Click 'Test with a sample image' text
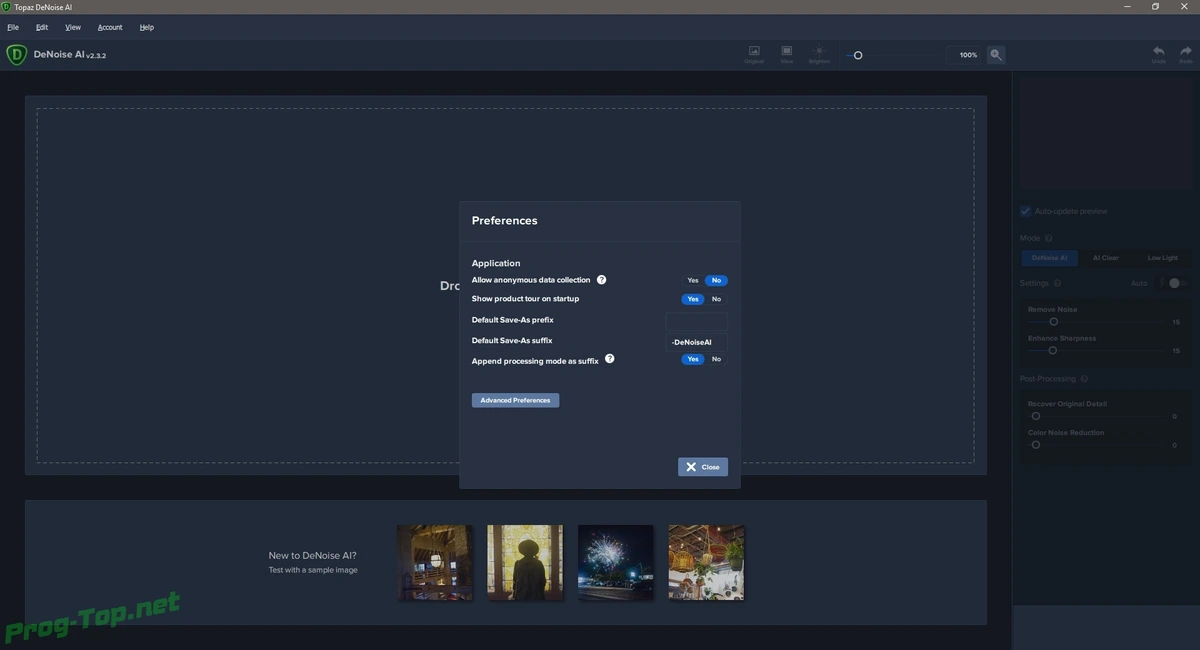Screen dimensions: 1200x650 313,570
